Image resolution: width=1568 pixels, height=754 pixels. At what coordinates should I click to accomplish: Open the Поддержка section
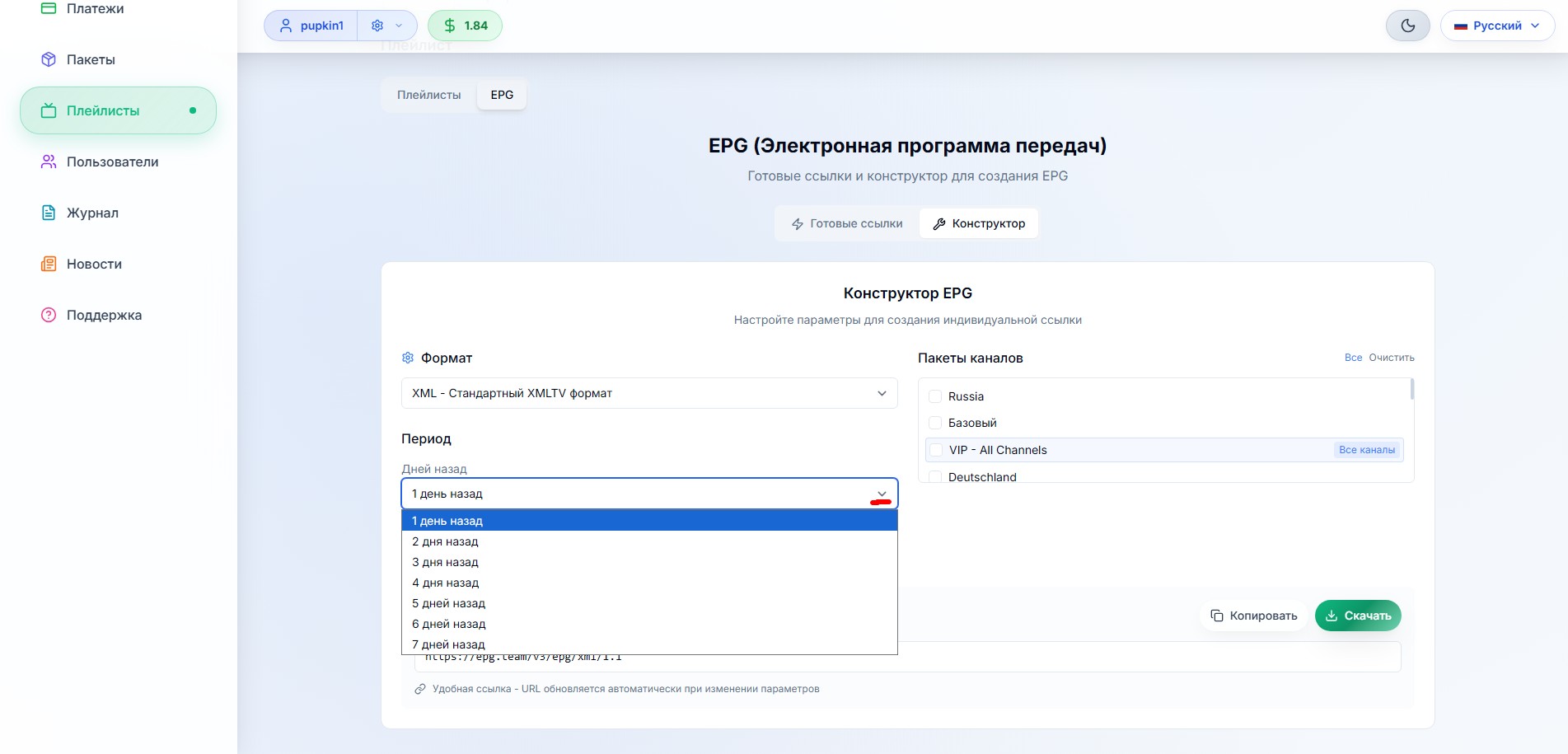tap(103, 315)
